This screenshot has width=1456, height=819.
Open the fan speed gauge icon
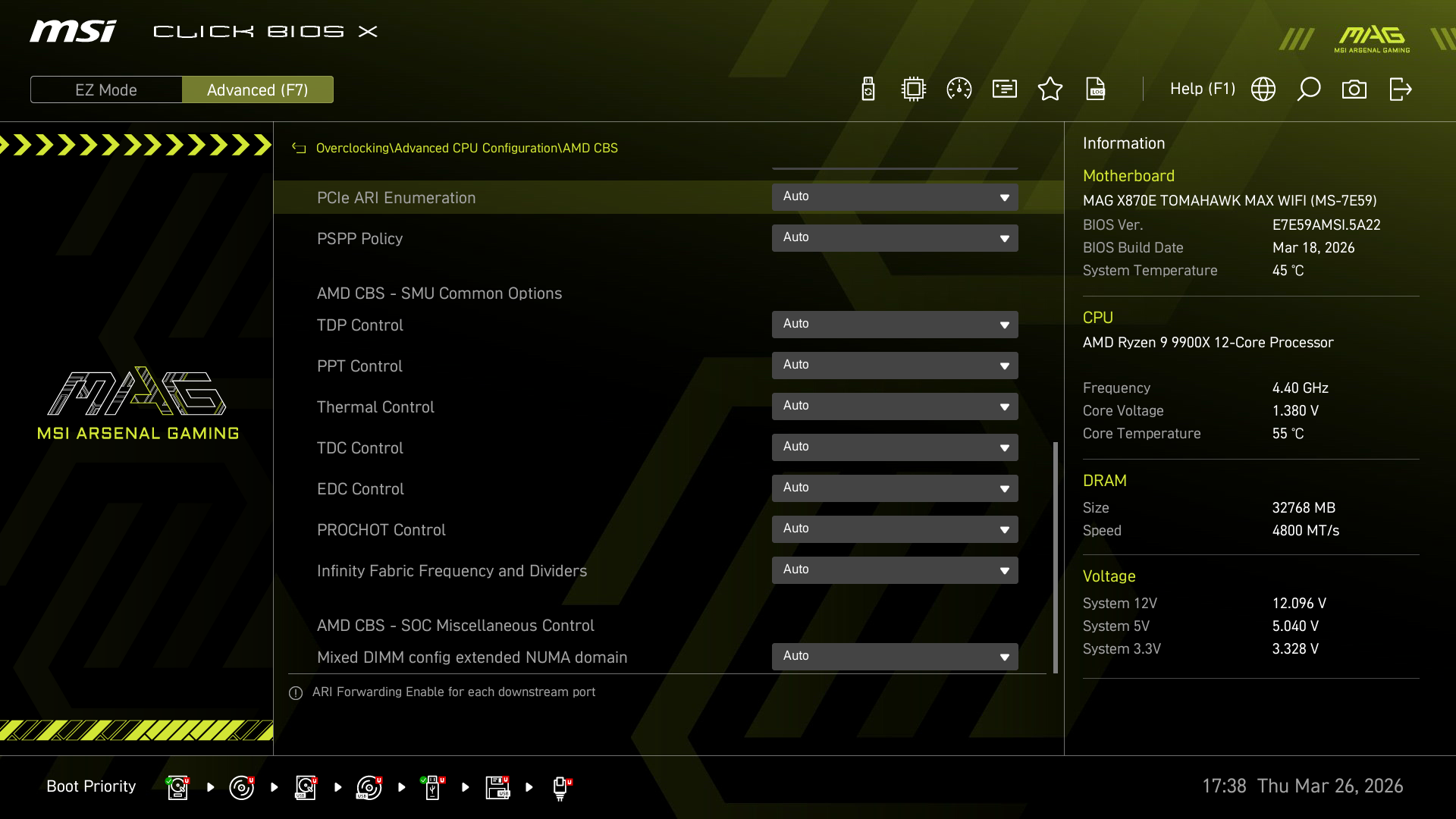tap(959, 89)
